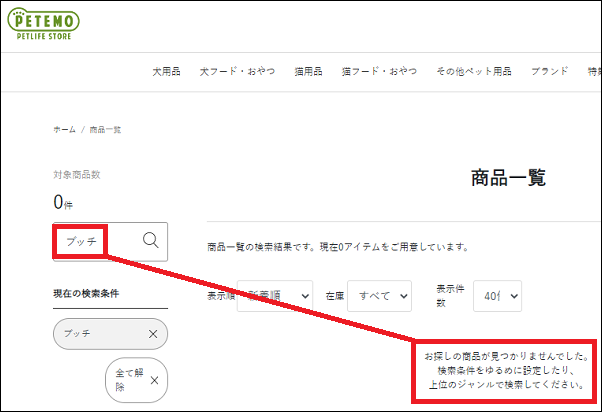Click the large 商品一覧 page heading

click(508, 178)
